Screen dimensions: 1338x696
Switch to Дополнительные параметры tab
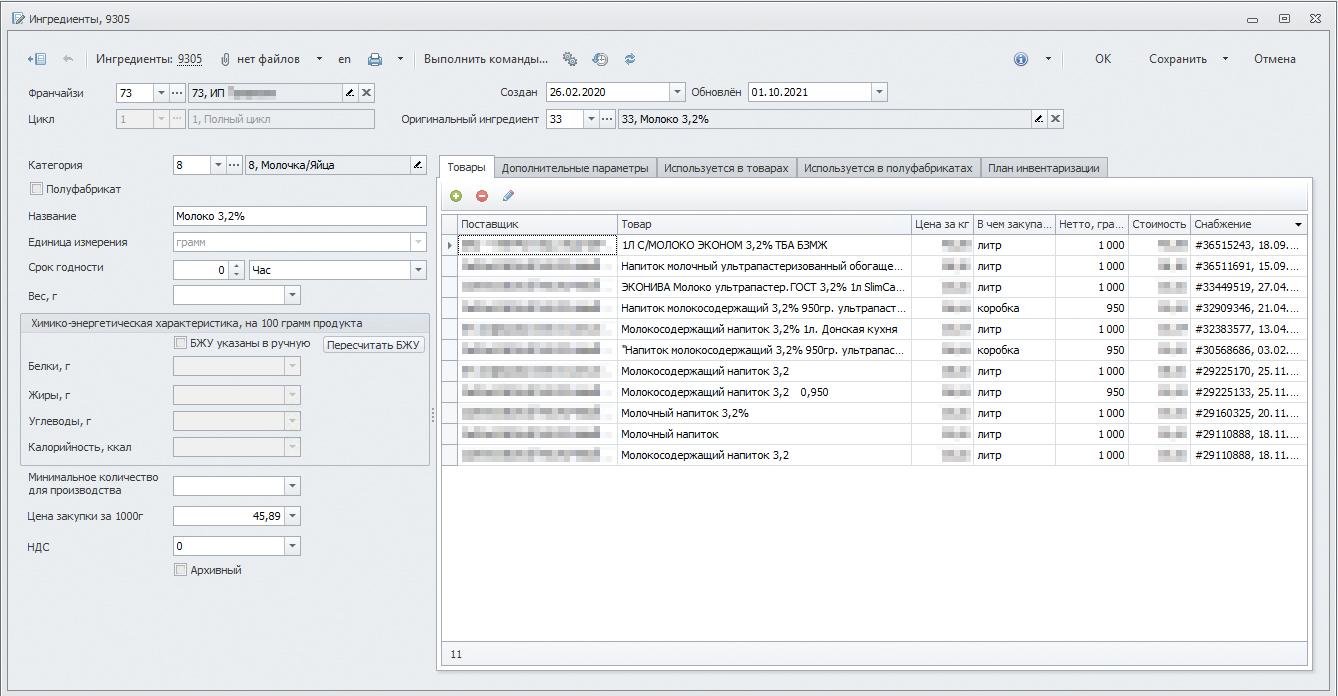(x=575, y=168)
